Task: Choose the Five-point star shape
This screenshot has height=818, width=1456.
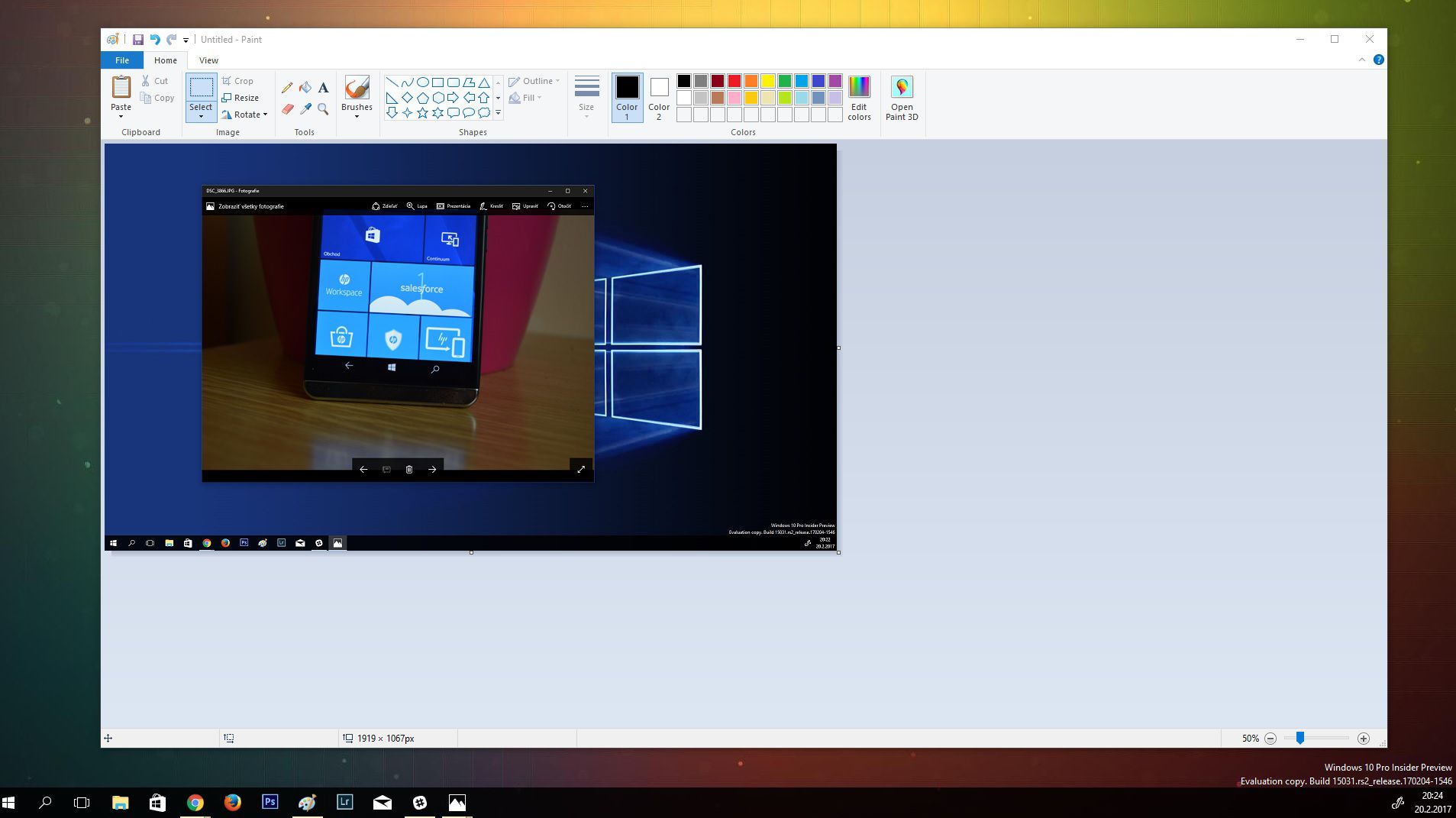Action: (x=422, y=113)
